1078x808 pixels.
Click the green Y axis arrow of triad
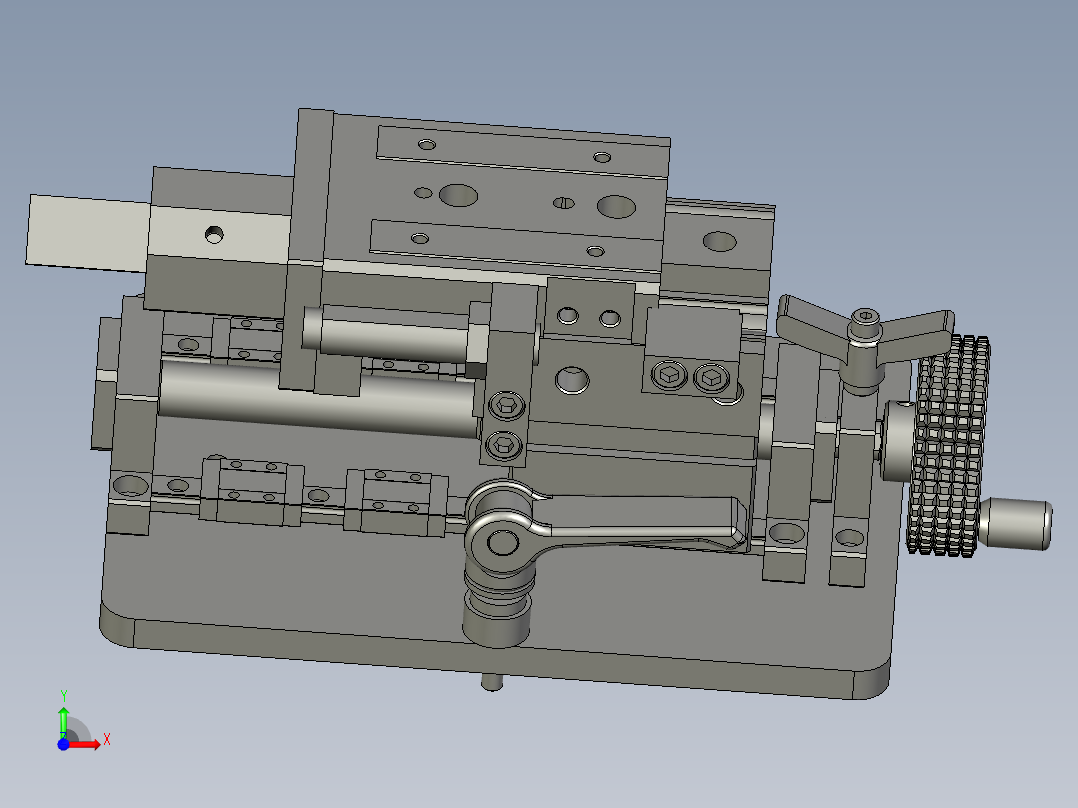click(x=63, y=721)
